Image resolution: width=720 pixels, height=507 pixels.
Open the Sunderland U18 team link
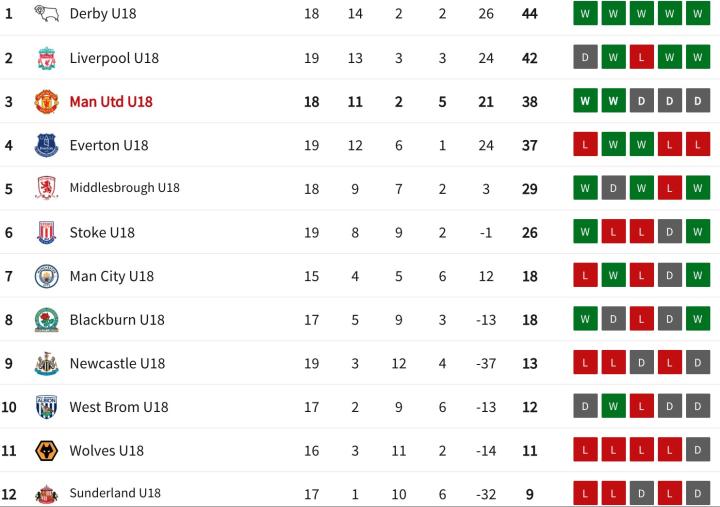114,493
